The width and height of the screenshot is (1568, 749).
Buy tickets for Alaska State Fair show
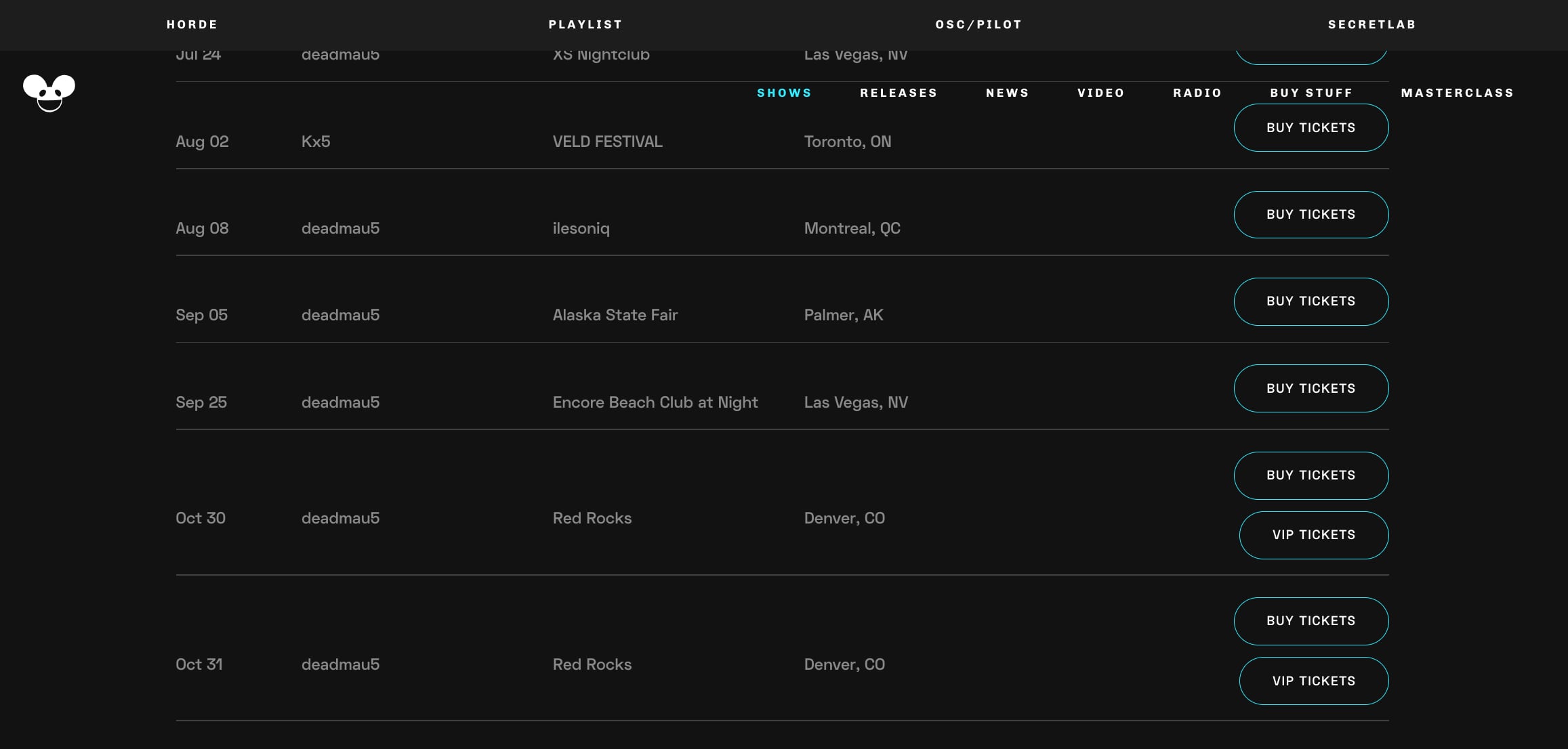[1311, 301]
